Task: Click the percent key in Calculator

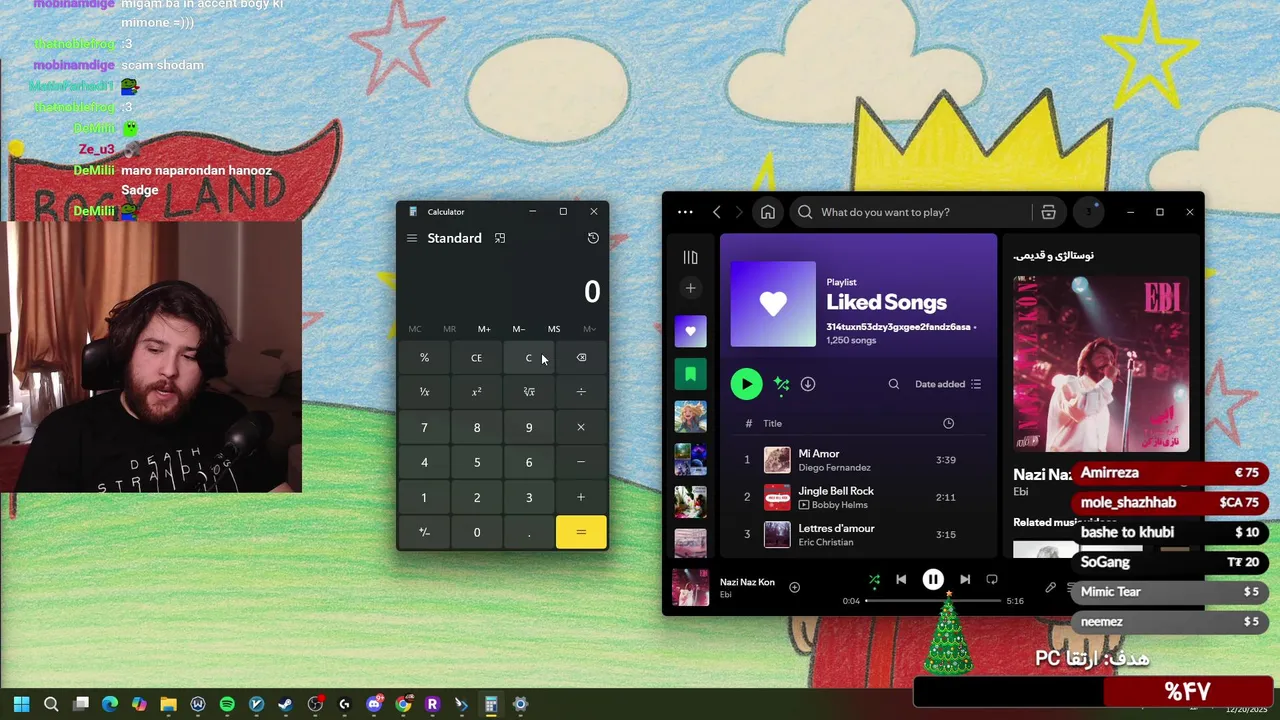Action: point(424,358)
